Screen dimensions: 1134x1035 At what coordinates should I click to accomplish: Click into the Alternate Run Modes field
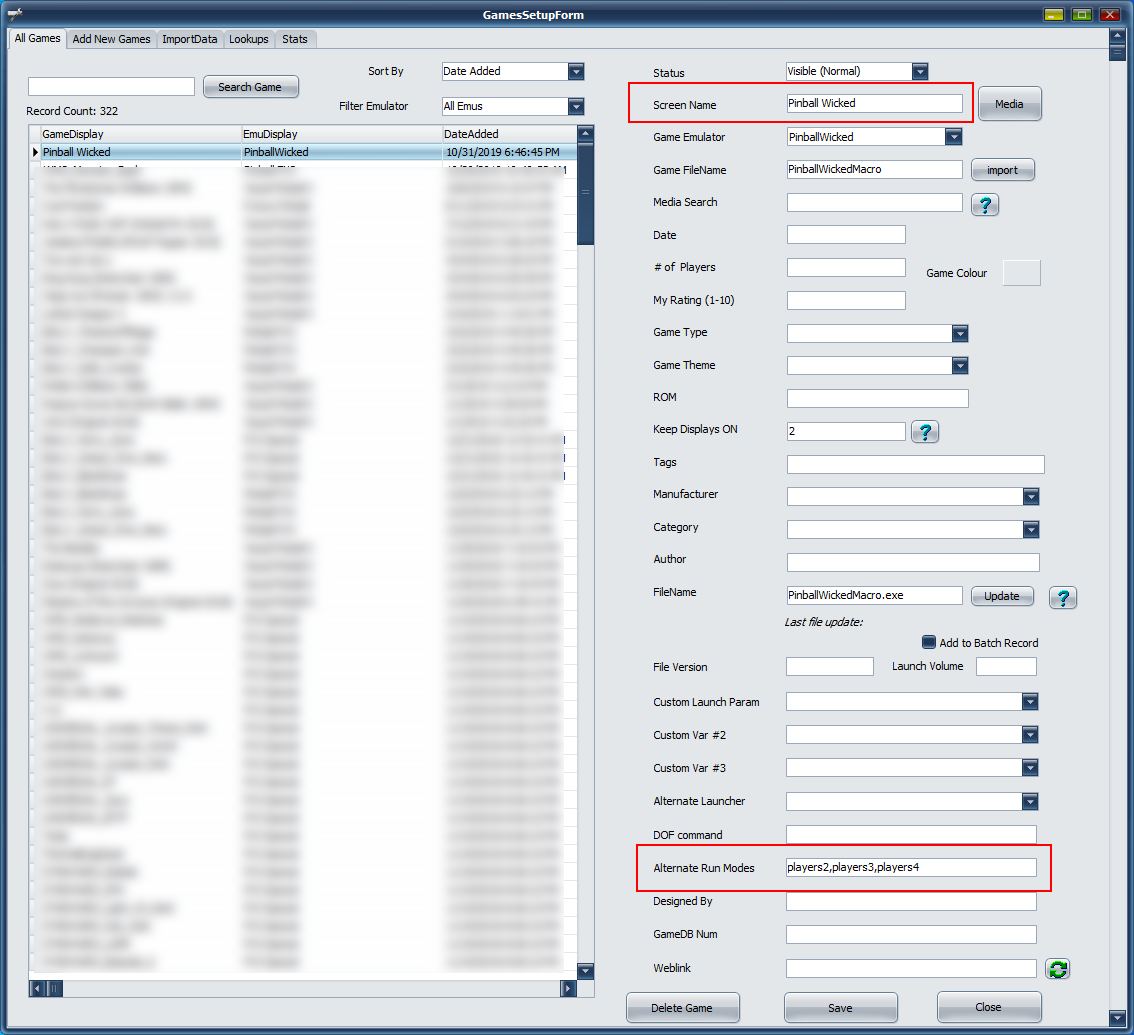coord(910,867)
